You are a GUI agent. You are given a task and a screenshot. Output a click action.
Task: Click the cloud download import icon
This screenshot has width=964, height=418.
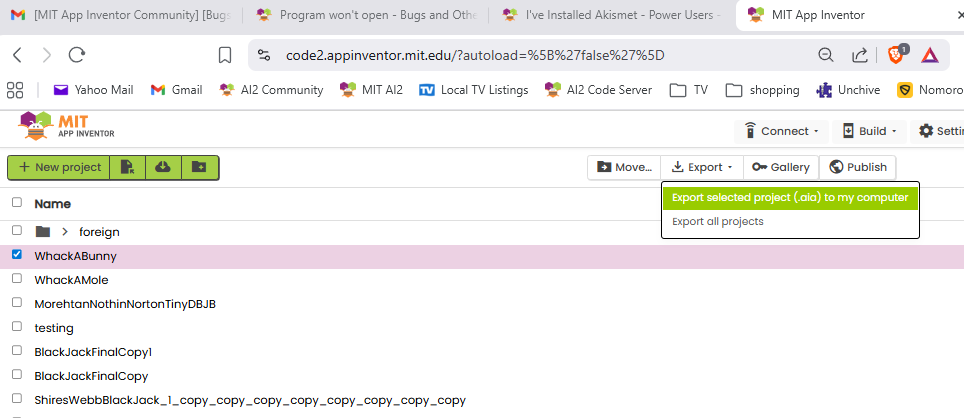(163, 167)
